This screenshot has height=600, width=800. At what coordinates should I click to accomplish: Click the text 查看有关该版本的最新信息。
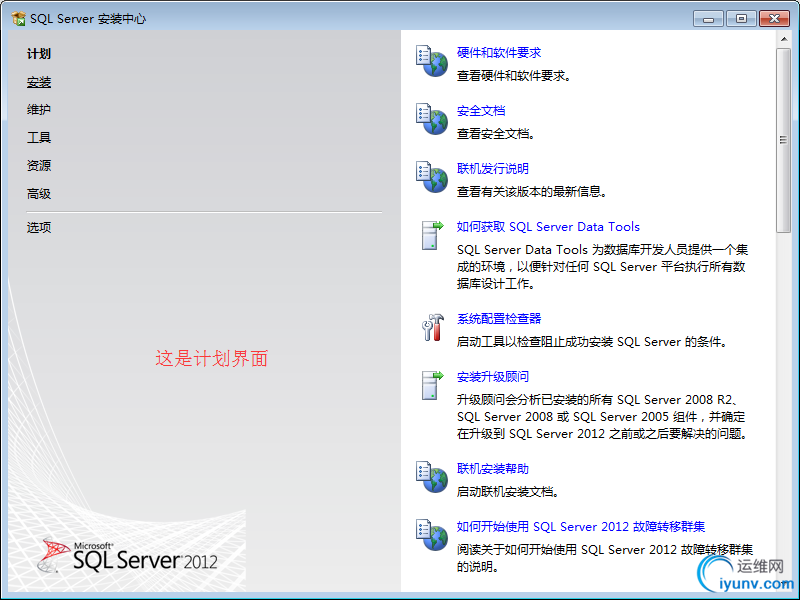pos(532,192)
